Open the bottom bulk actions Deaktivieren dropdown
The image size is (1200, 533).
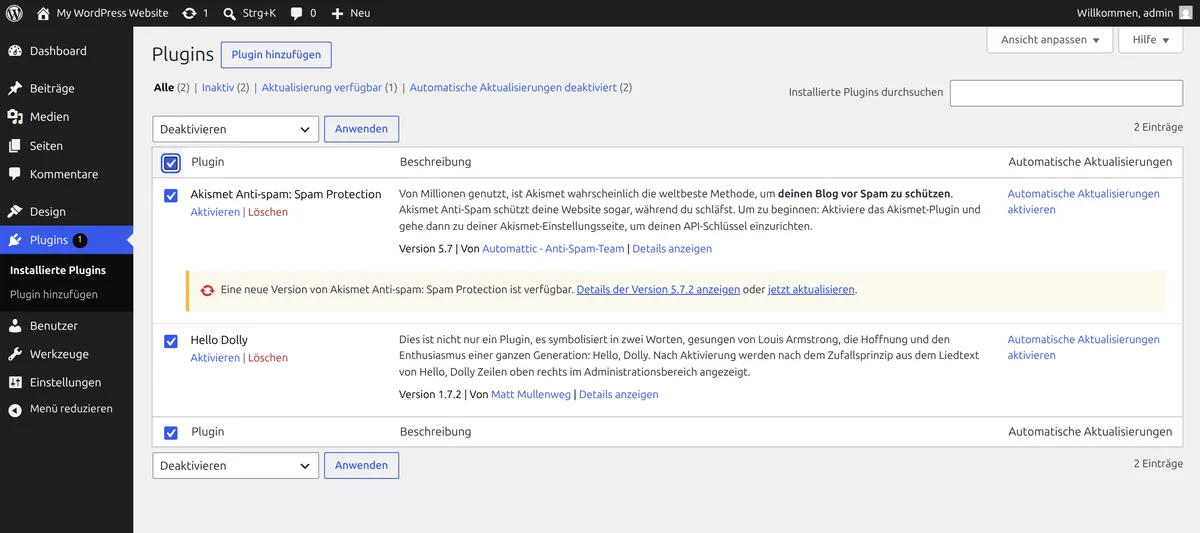coord(236,465)
